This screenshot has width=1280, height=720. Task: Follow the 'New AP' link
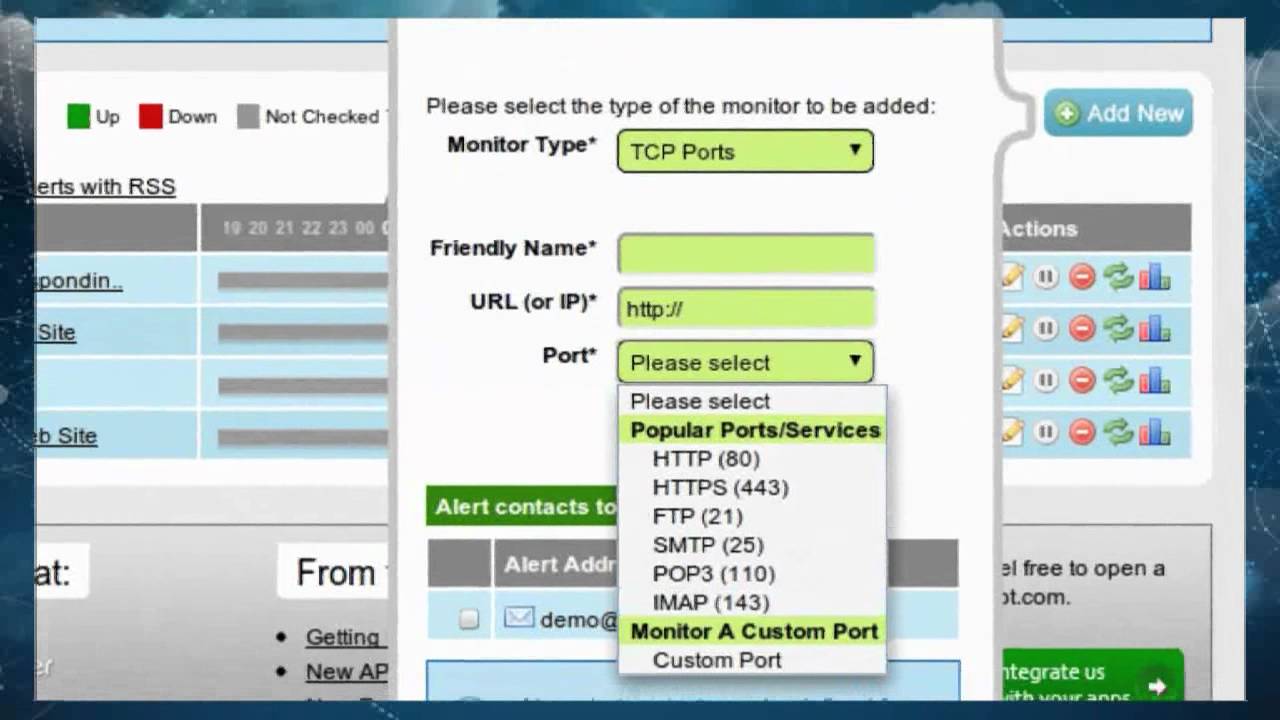(346, 672)
